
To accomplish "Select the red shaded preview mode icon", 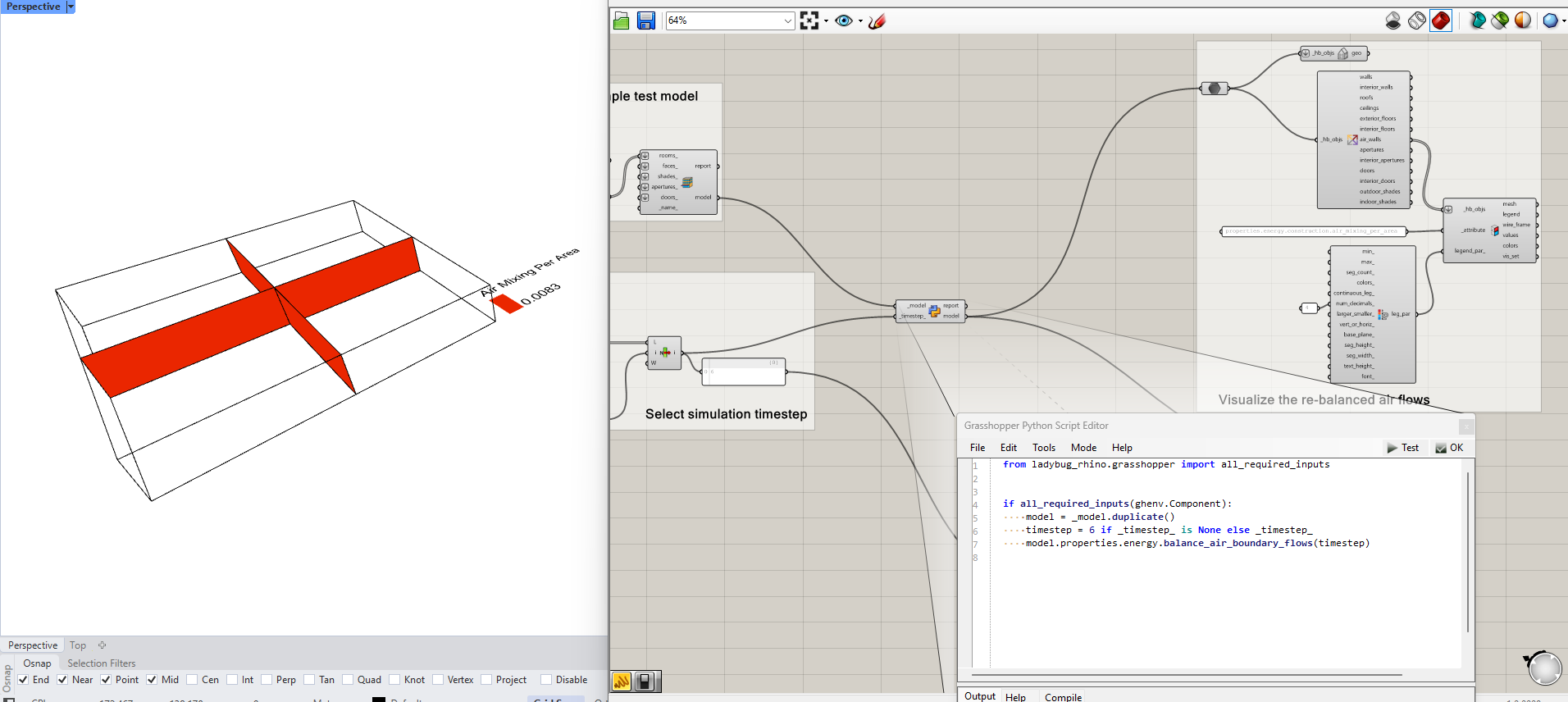I will click(1440, 21).
